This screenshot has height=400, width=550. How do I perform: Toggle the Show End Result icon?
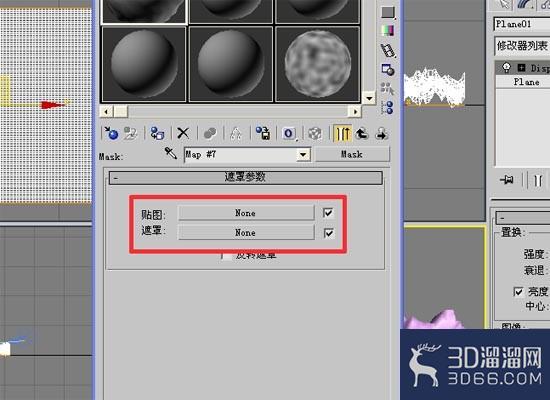pyautogui.click(x=342, y=133)
